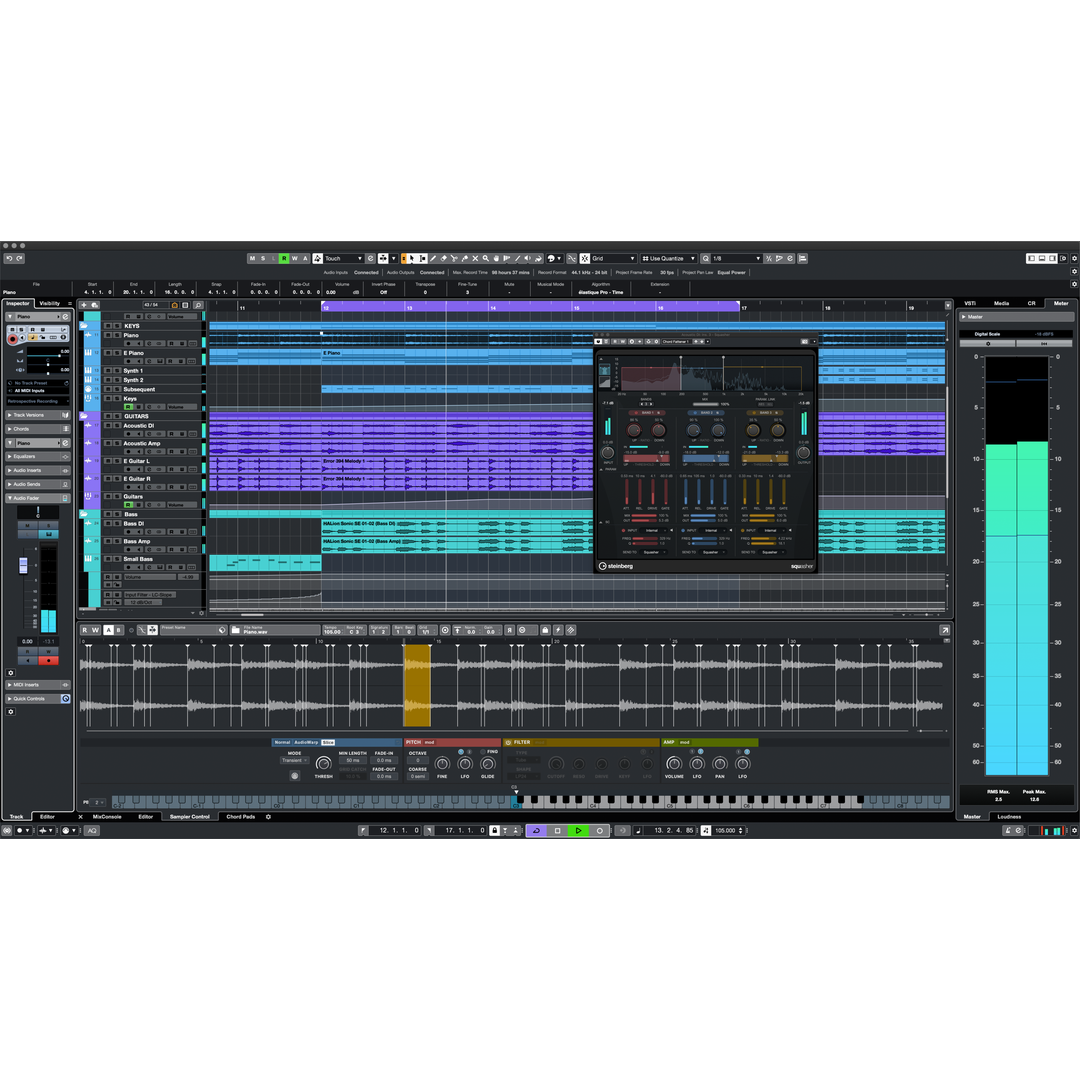Switch to the Visibility tab

point(50,303)
